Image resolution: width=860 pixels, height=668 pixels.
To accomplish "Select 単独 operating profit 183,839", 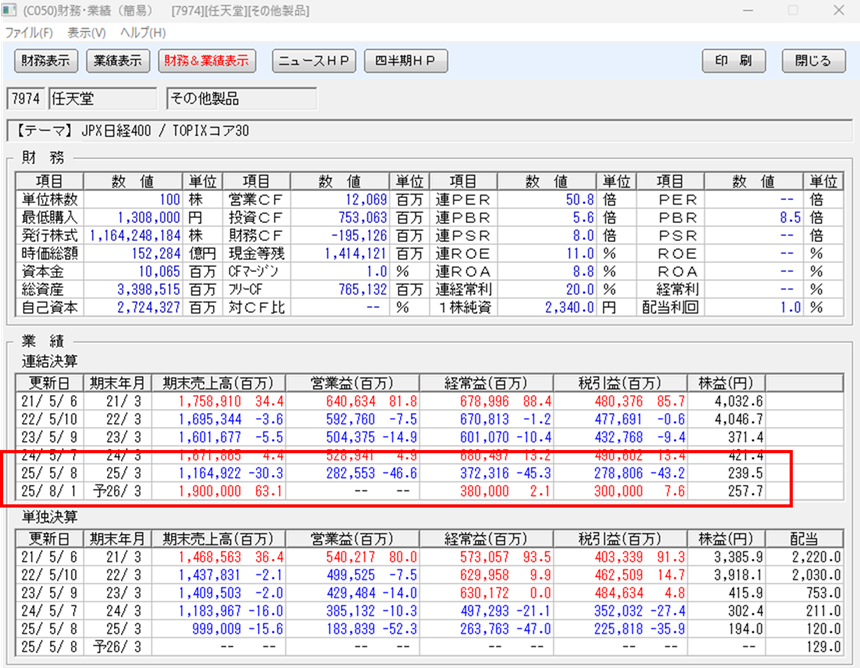I will click(351, 629).
